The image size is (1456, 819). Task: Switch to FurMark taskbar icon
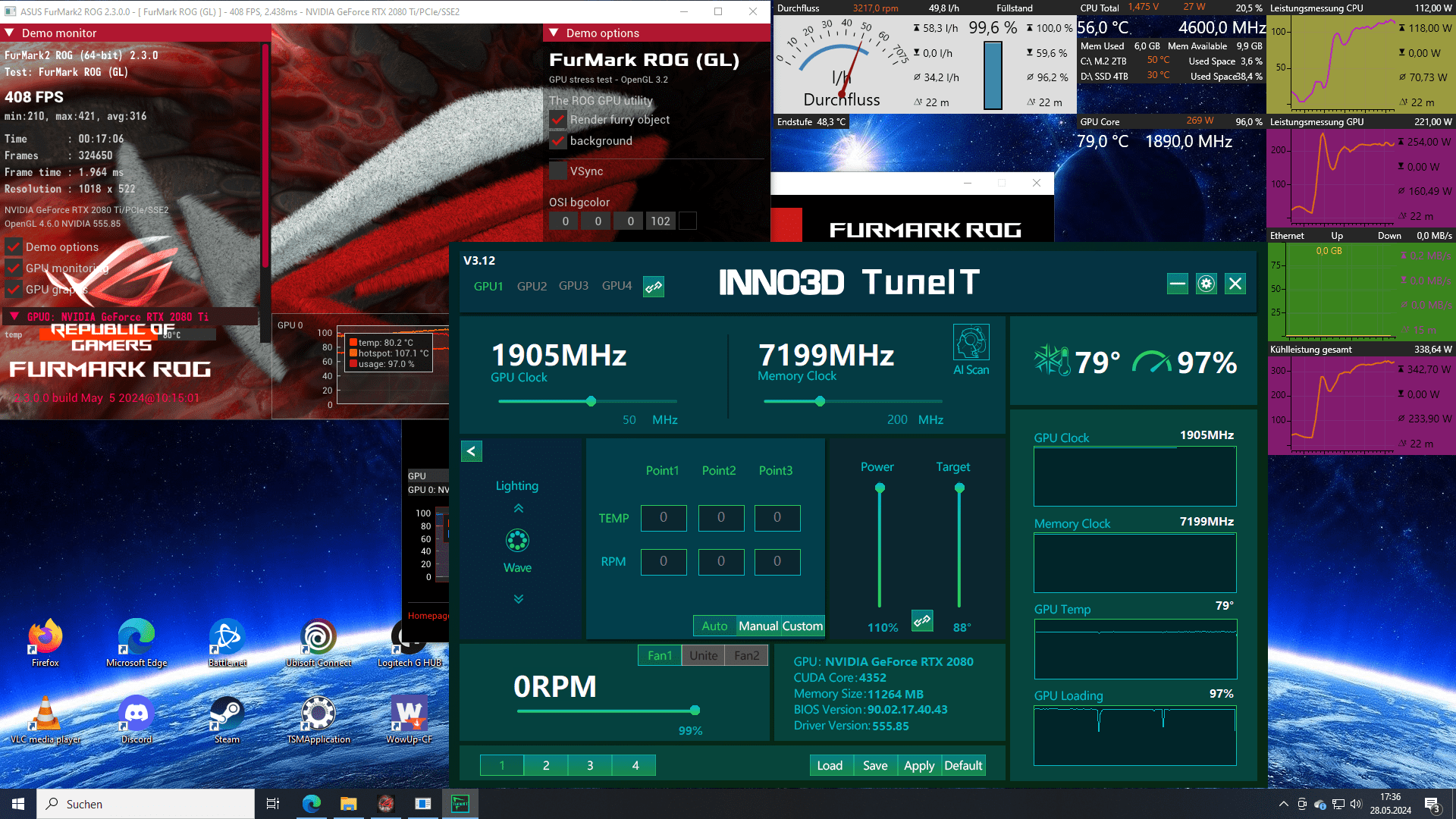pyautogui.click(x=386, y=804)
